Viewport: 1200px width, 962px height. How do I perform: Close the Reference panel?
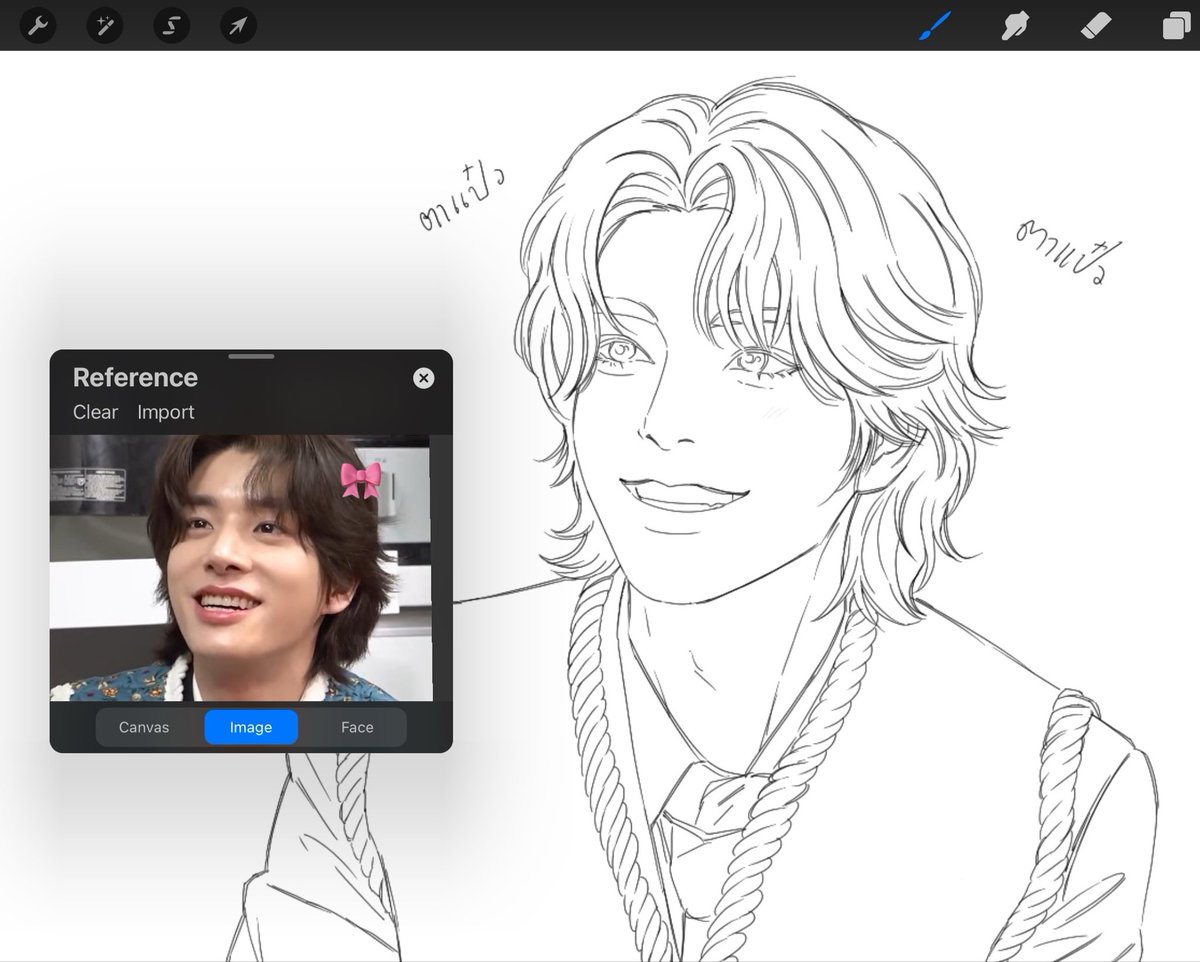[424, 378]
